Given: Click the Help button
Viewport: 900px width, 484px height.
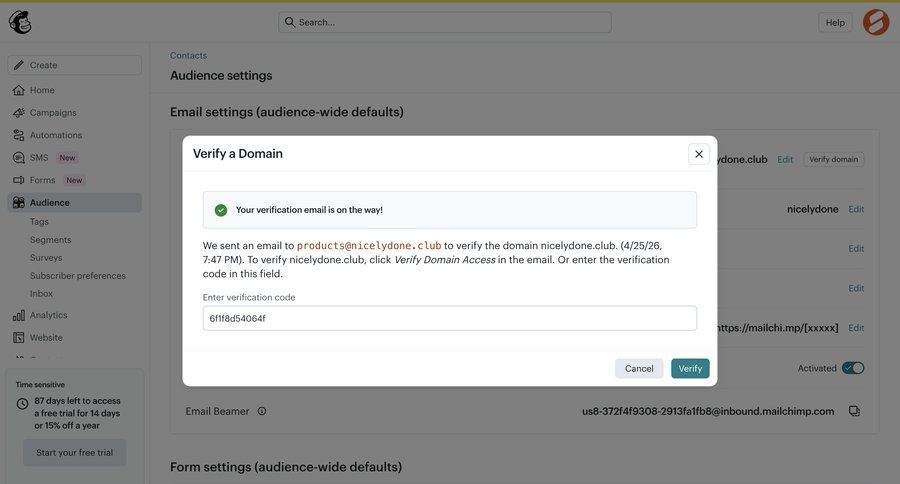Looking at the screenshot, I should pyautogui.click(x=835, y=22).
